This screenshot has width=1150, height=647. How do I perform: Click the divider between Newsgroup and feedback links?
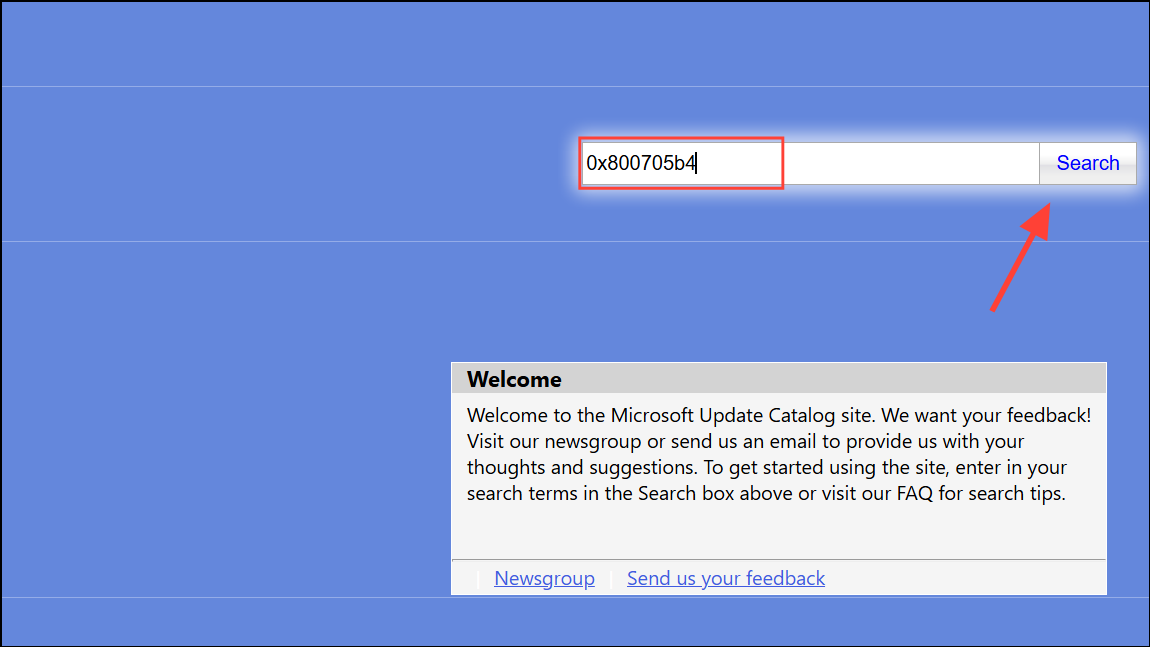[611, 579]
